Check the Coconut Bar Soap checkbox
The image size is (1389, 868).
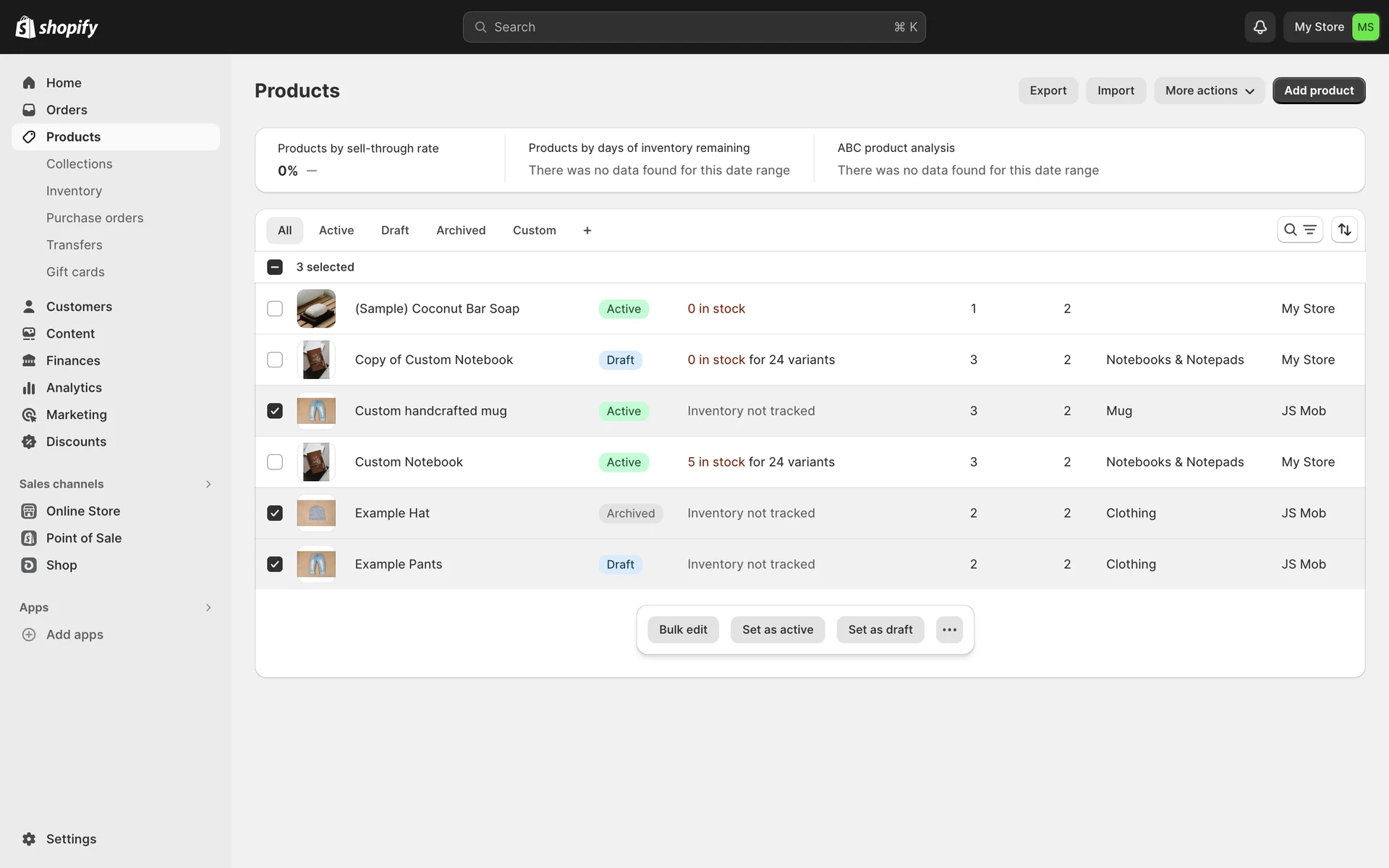pyautogui.click(x=275, y=309)
